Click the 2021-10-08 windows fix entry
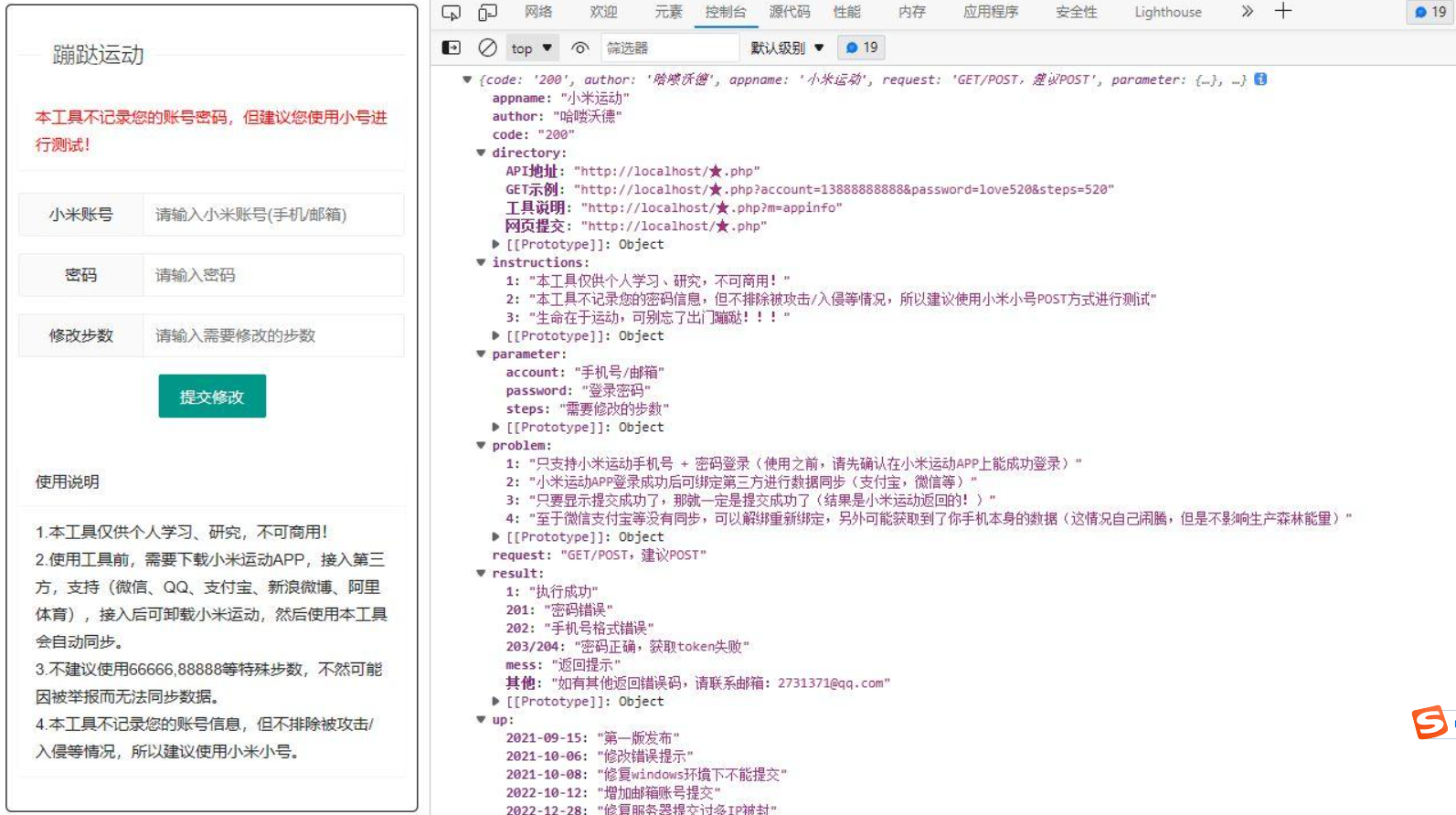The width and height of the screenshot is (1456, 815). coord(646,774)
